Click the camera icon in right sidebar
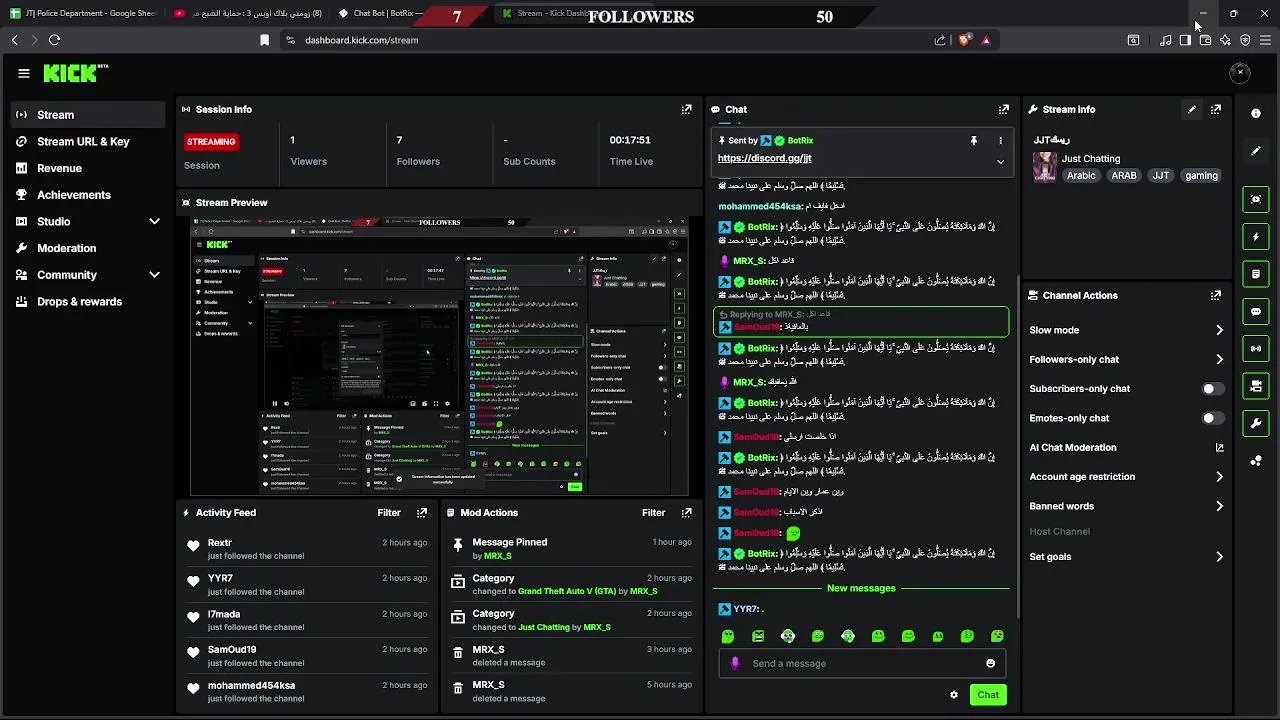Viewport: 1280px width, 720px height. (x=1256, y=386)
